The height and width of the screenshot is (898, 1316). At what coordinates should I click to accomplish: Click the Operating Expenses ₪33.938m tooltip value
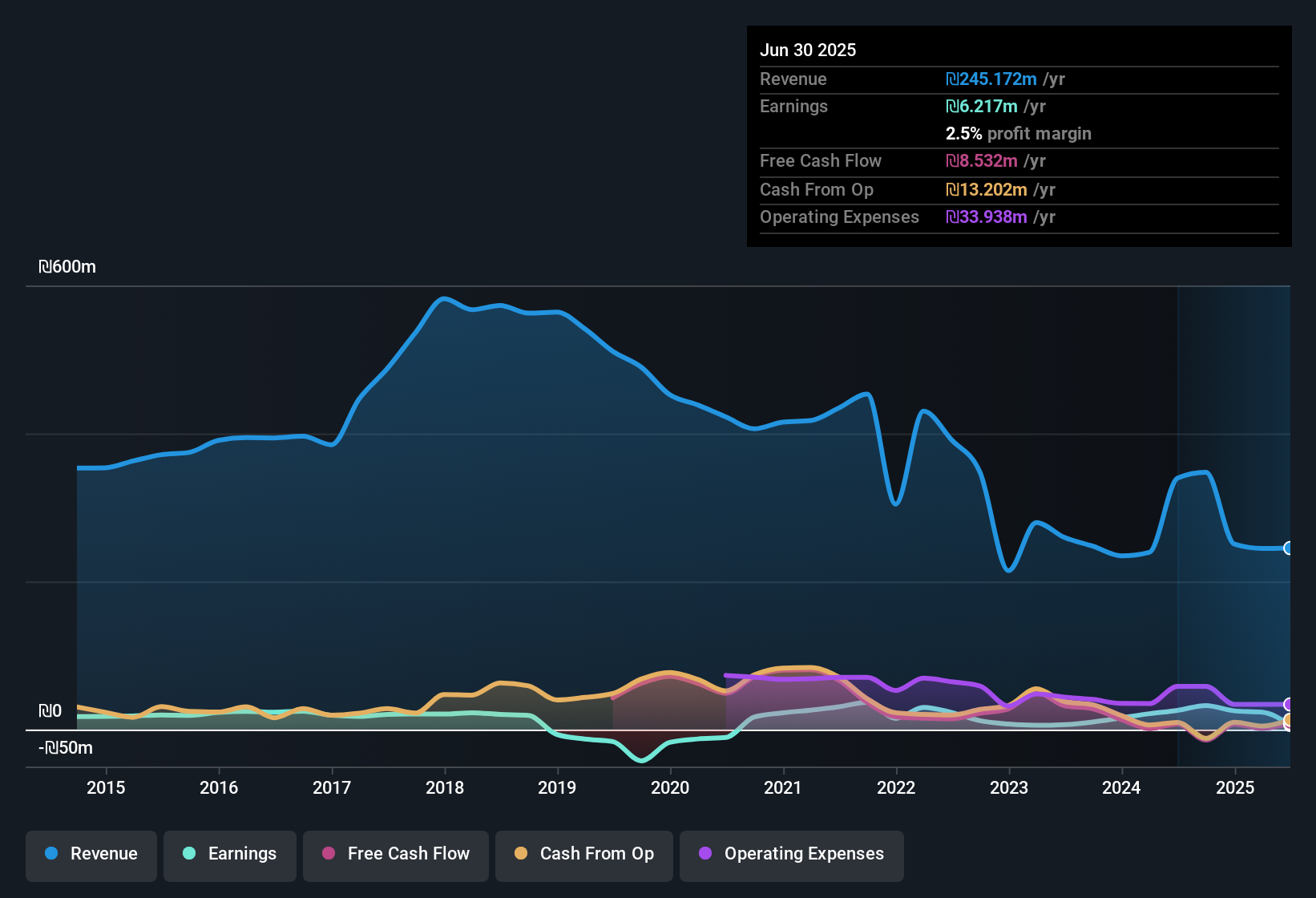tap(987, 217)
